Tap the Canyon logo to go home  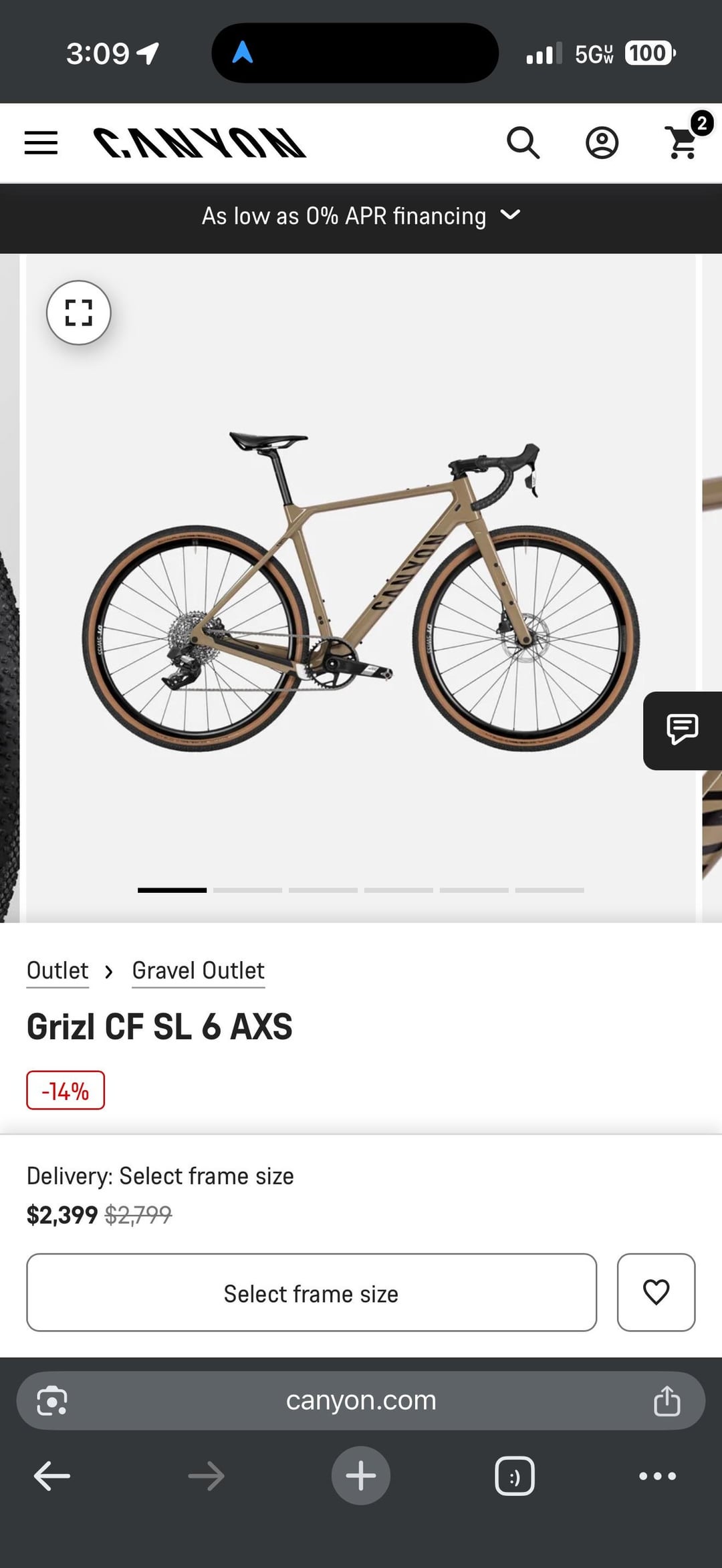click(199, 143)
